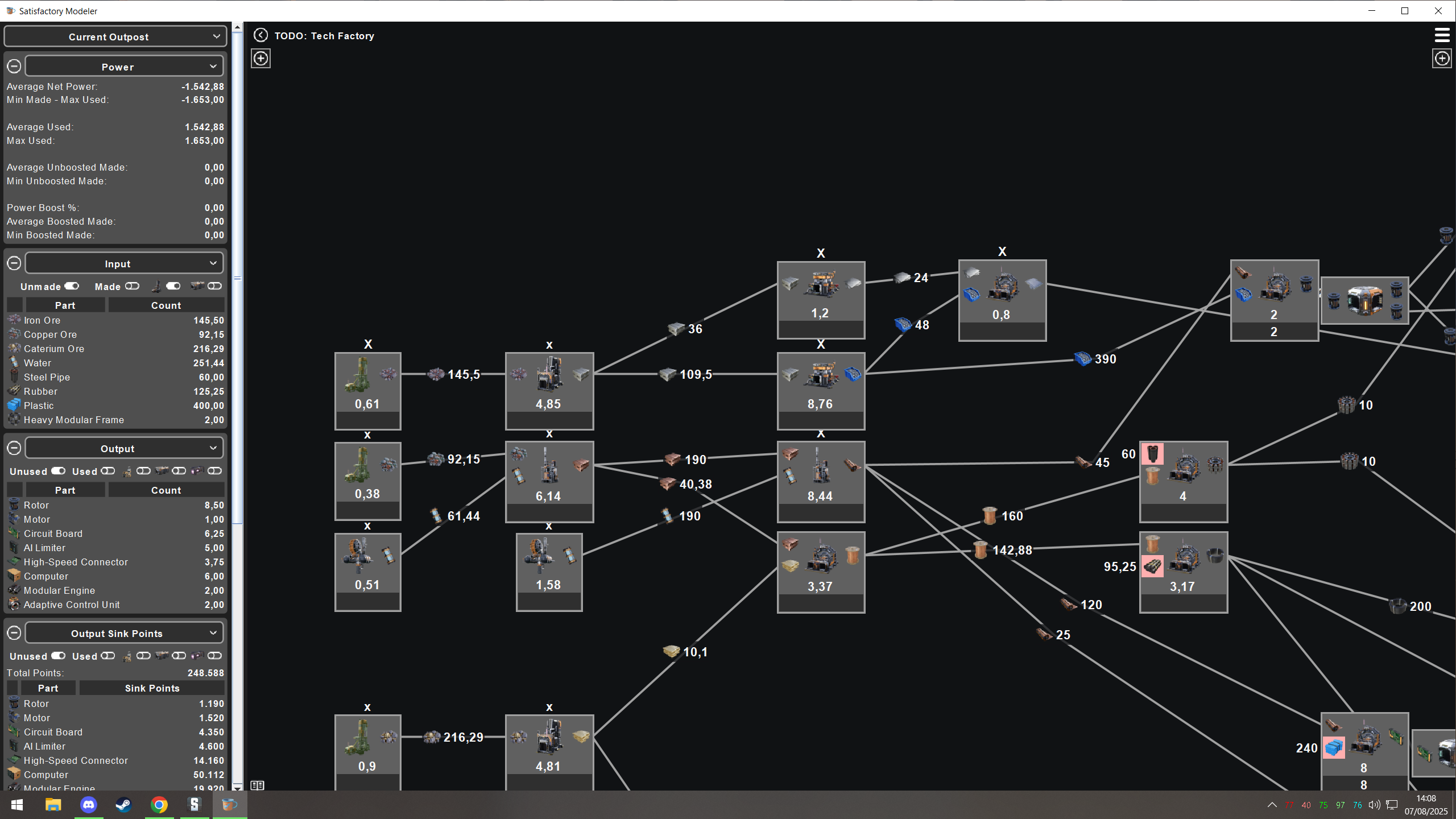Image resolution: width=1456 pixels, height=819 pixels.
Task: Toggle the Used switch in Output Sink Points
Action: point(107,656)
